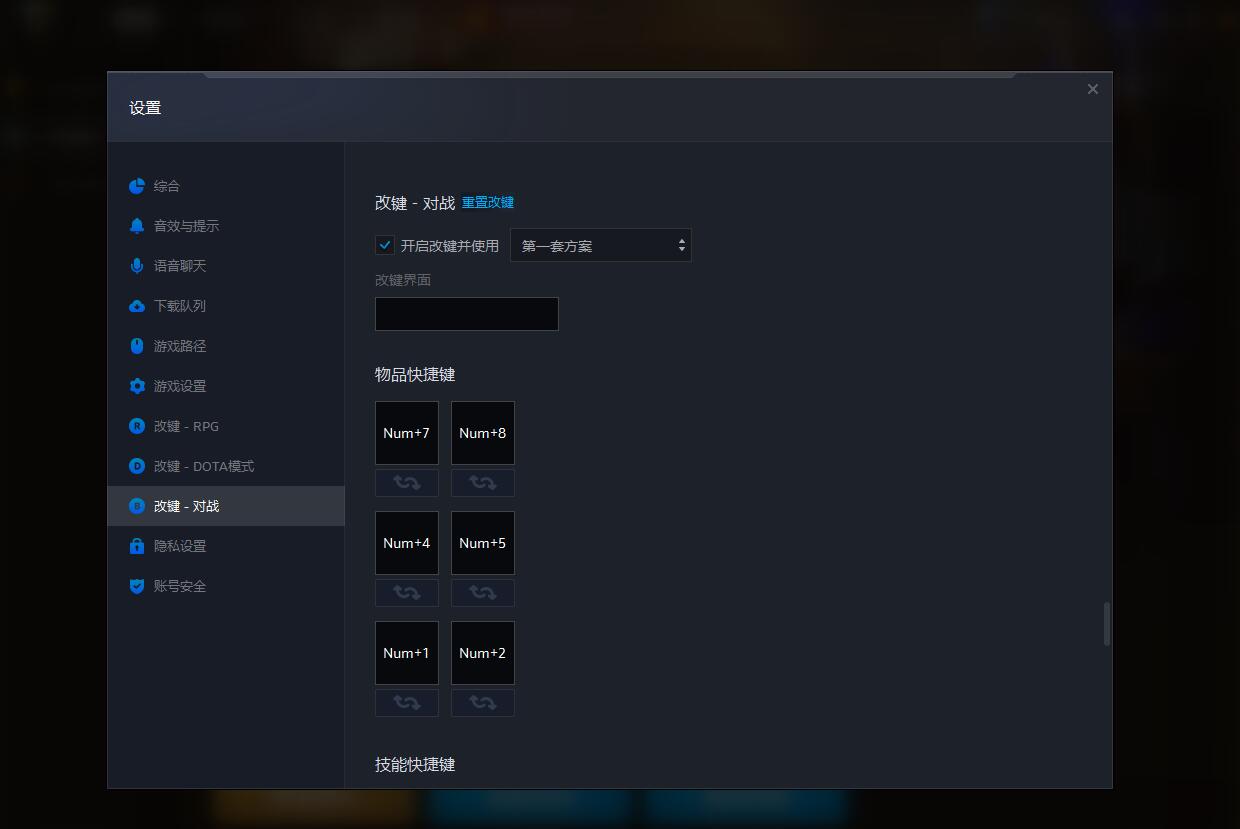Open the 第一套方案 scheme dropdown
This screenshot has height=829, width=1240.
click(600, 246)
